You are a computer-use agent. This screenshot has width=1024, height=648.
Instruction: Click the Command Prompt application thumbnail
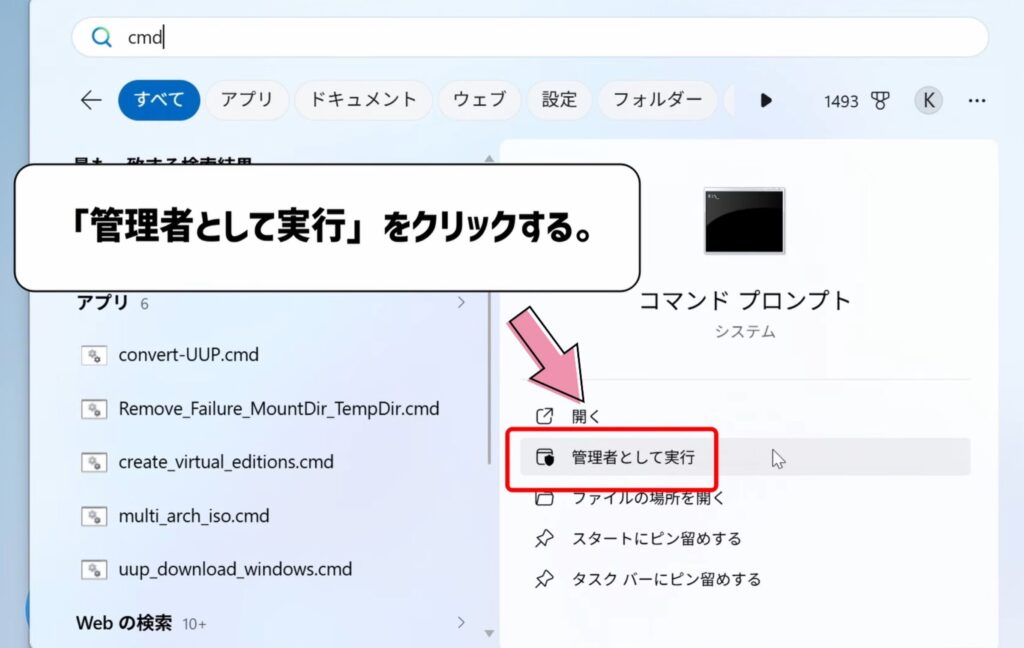(745, 221)
